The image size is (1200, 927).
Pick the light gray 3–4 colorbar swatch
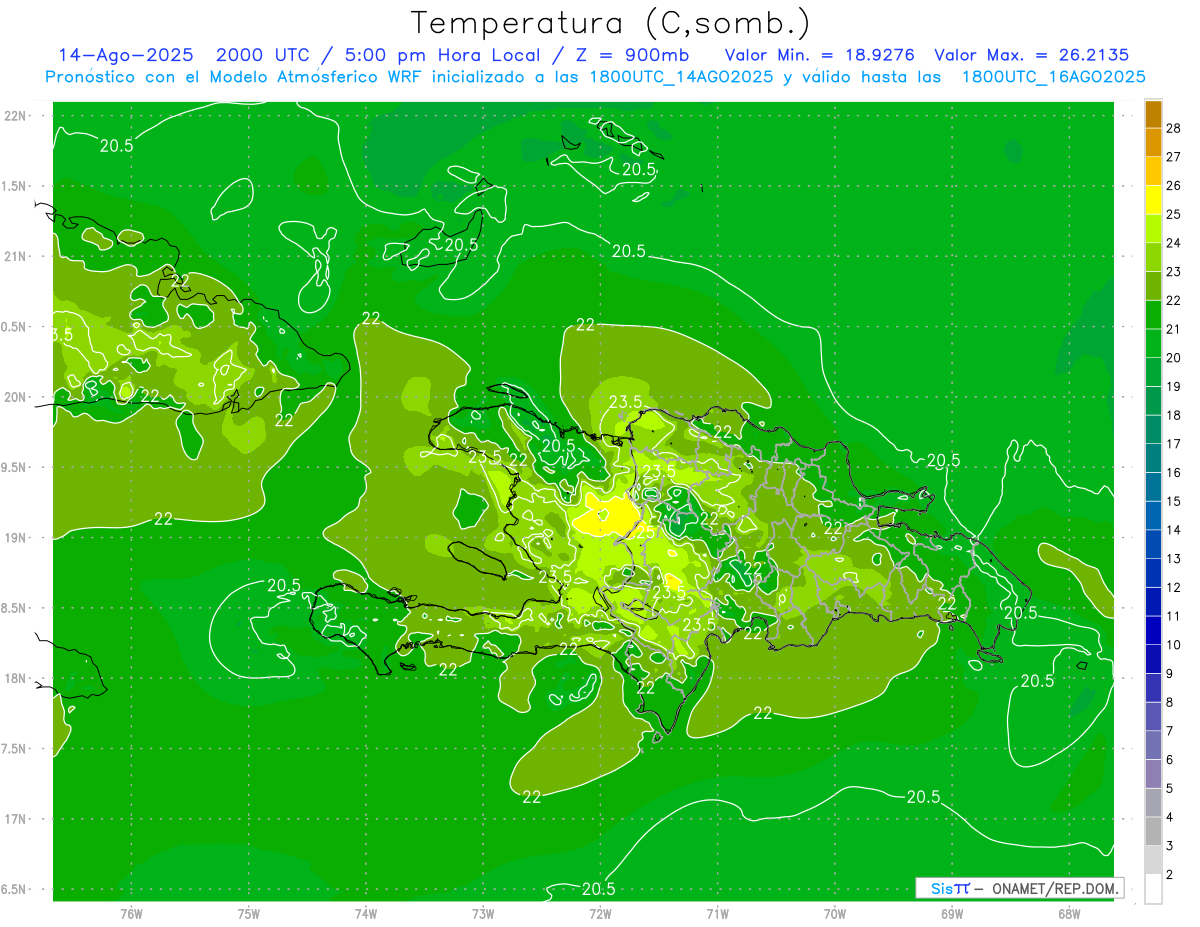tap(1153, 831)
